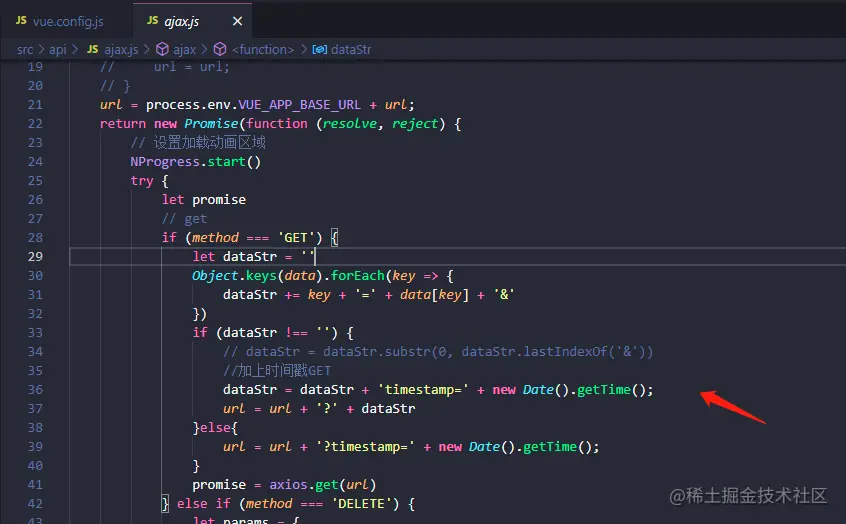Open the <function> breadcrumb symbol
The image size is (846, 524).
click(x=263, y=50)
